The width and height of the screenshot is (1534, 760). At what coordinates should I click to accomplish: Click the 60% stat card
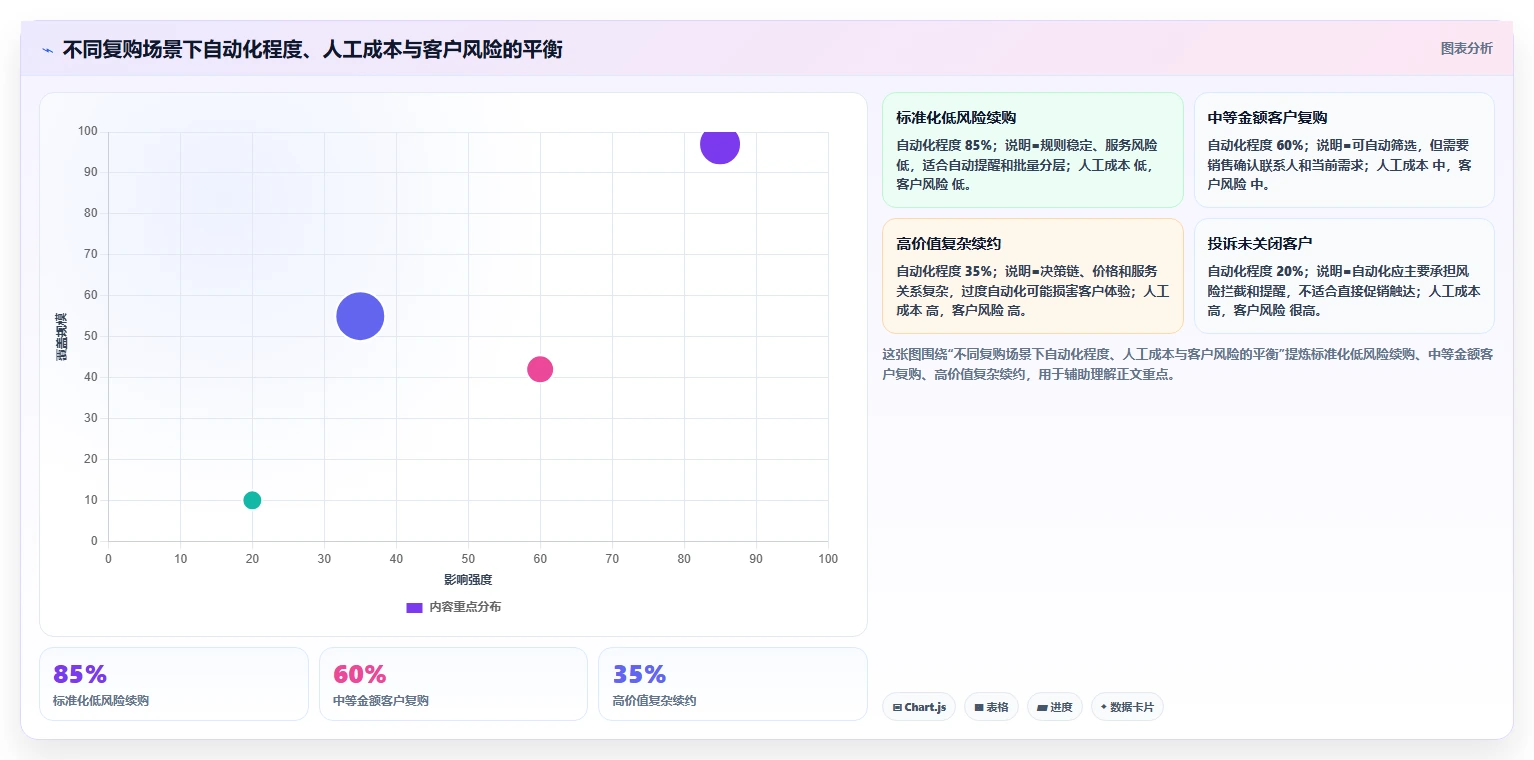[453, 684]
